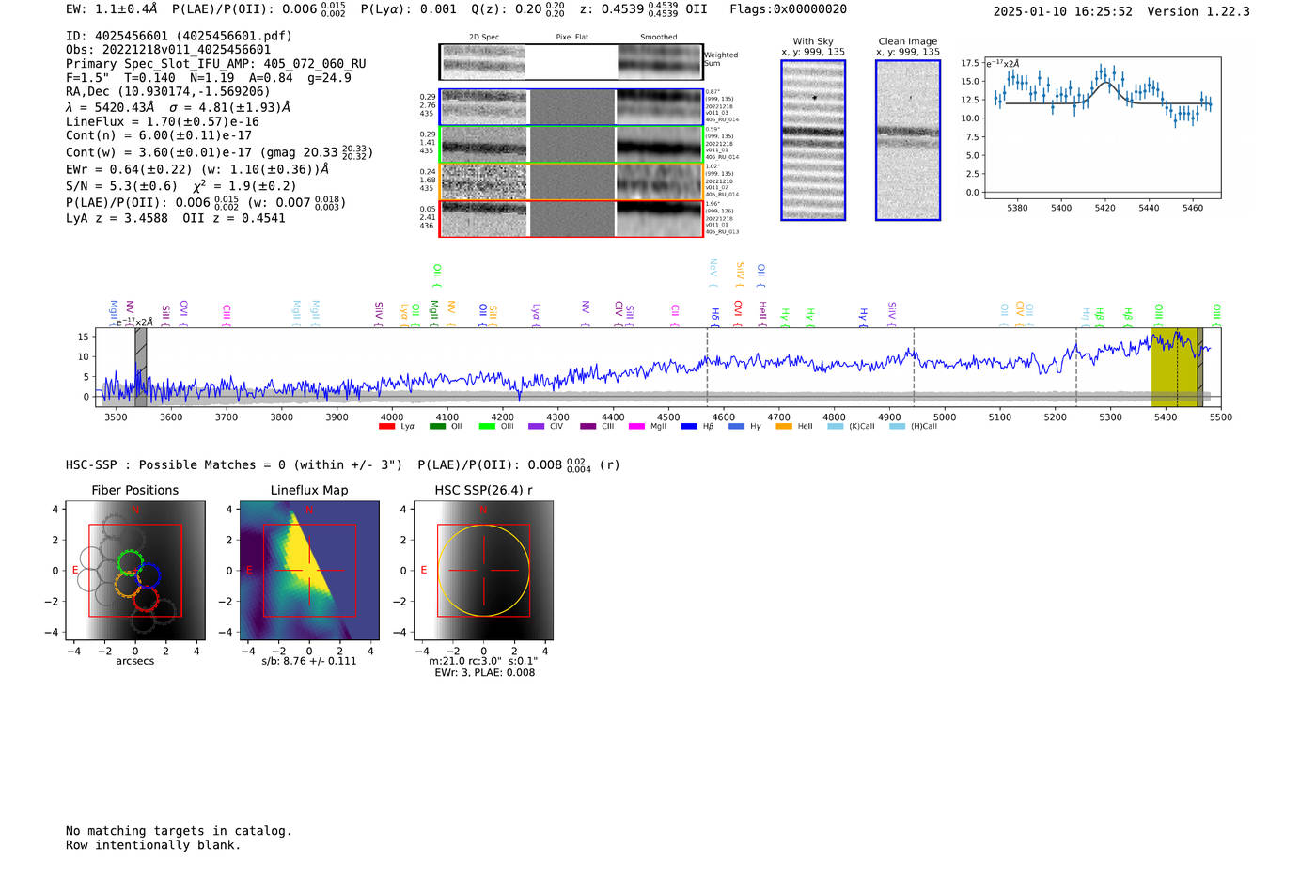Click the dark spot in With Sky image
Image resolution: width=1316 pixels, height=896 pixels.
coord(814,98)
